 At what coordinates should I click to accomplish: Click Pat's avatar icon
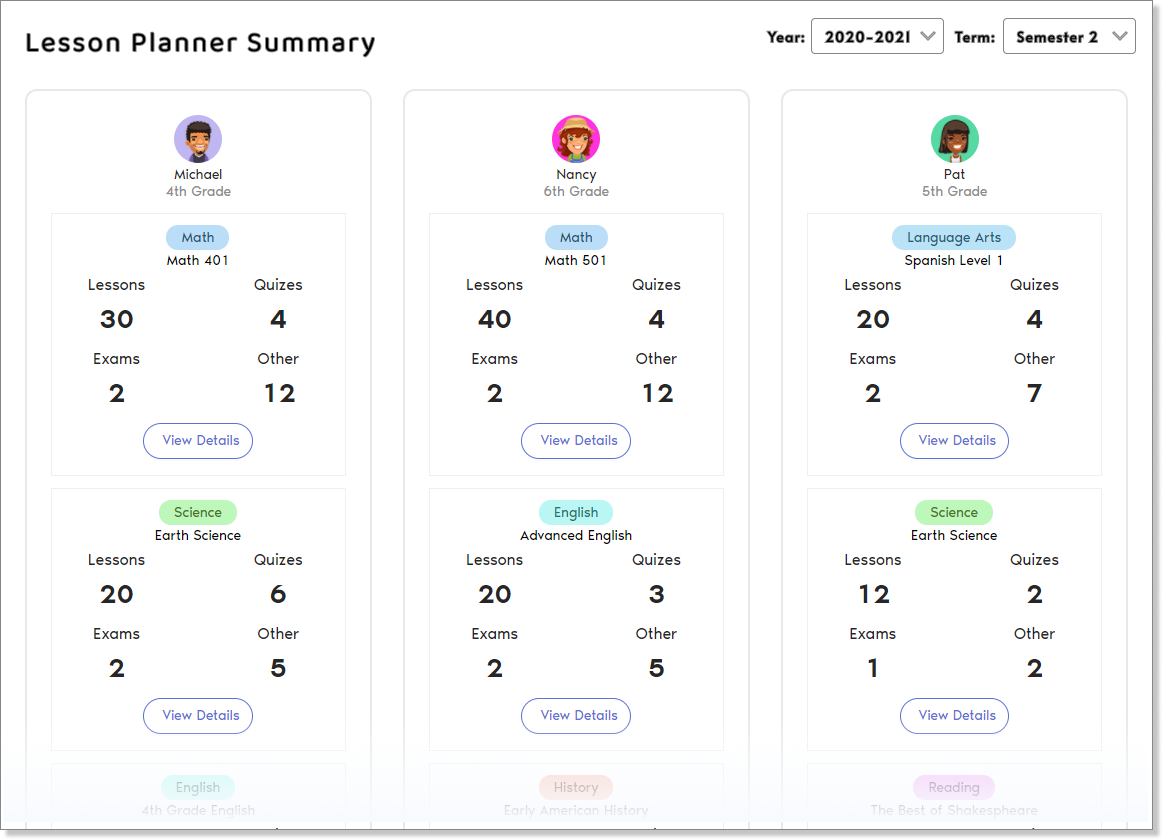(955, 139)
